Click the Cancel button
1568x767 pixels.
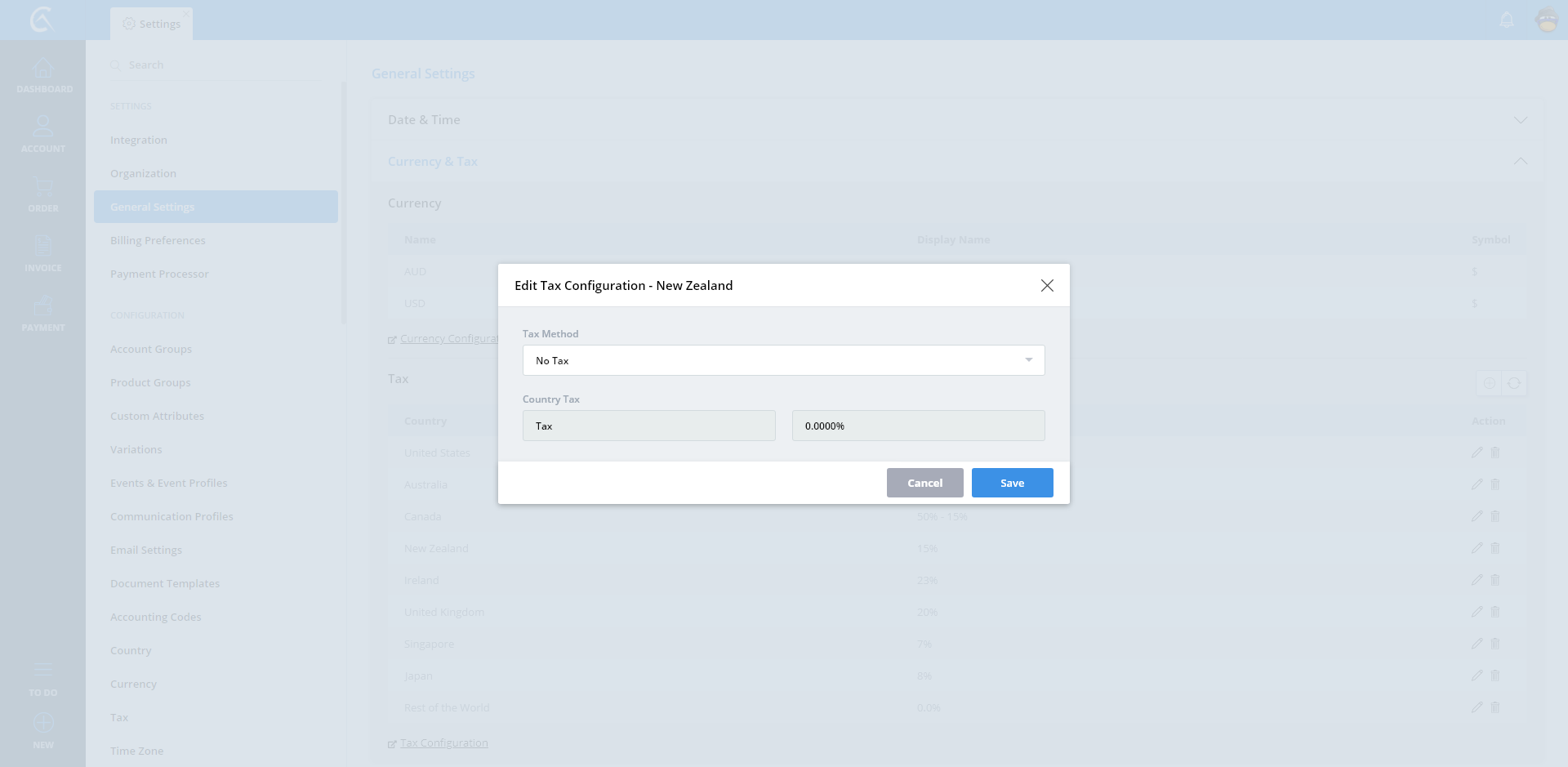pyautogui.click(x=924, y=483)
